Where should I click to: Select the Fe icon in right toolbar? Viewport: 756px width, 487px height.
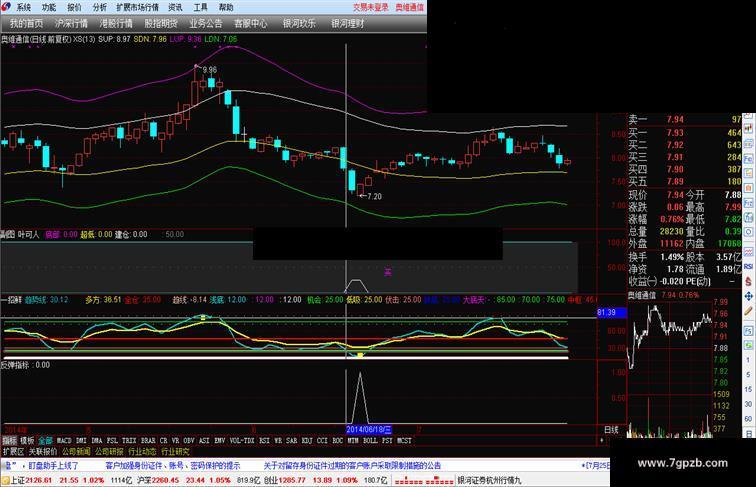coord(748,158)
